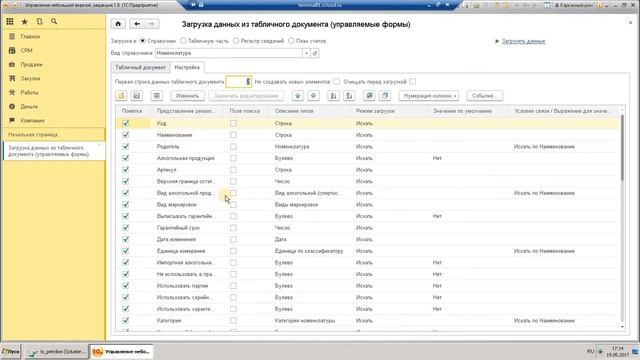This screenshot has height=360, width=640.
Task: Click the table layout icon in toolbar
Action: pyautogui.click(x=157, y=96)
